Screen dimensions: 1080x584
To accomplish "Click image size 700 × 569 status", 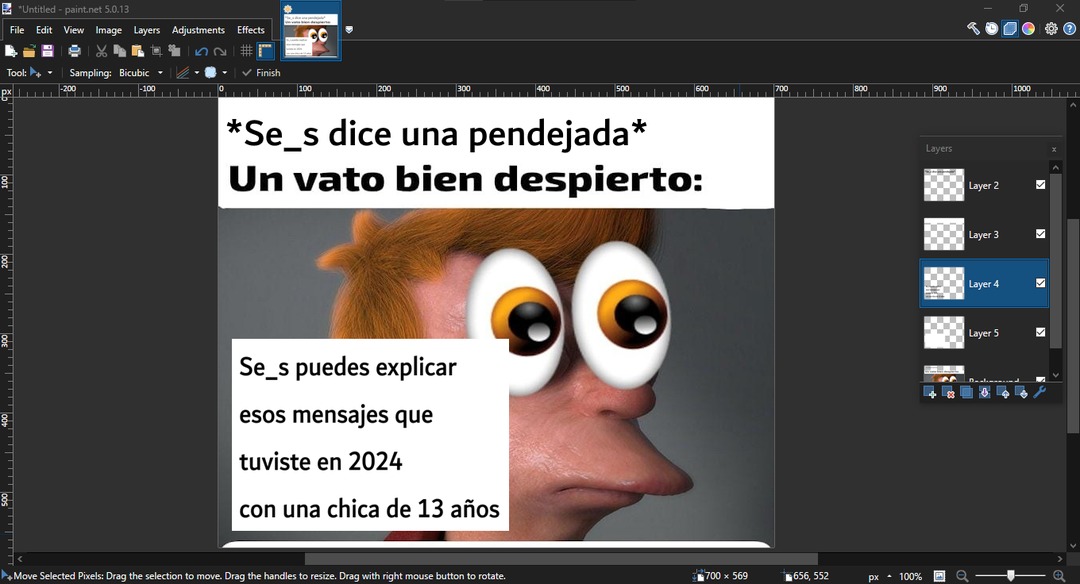I will [721, 576].
